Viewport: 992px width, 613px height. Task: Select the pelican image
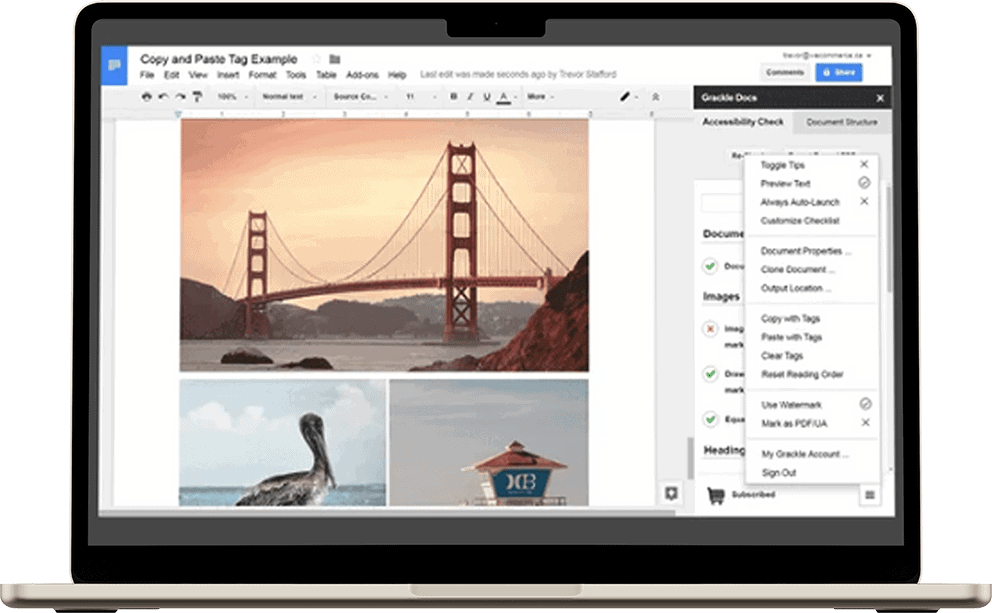pyautogui.click(x=282, y=442)
